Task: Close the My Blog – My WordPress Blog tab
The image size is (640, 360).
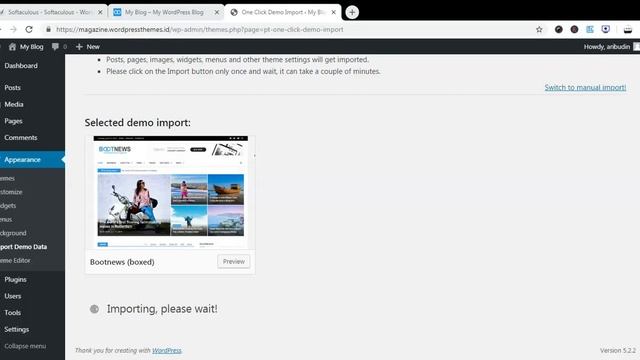Action: click(217, 12)
